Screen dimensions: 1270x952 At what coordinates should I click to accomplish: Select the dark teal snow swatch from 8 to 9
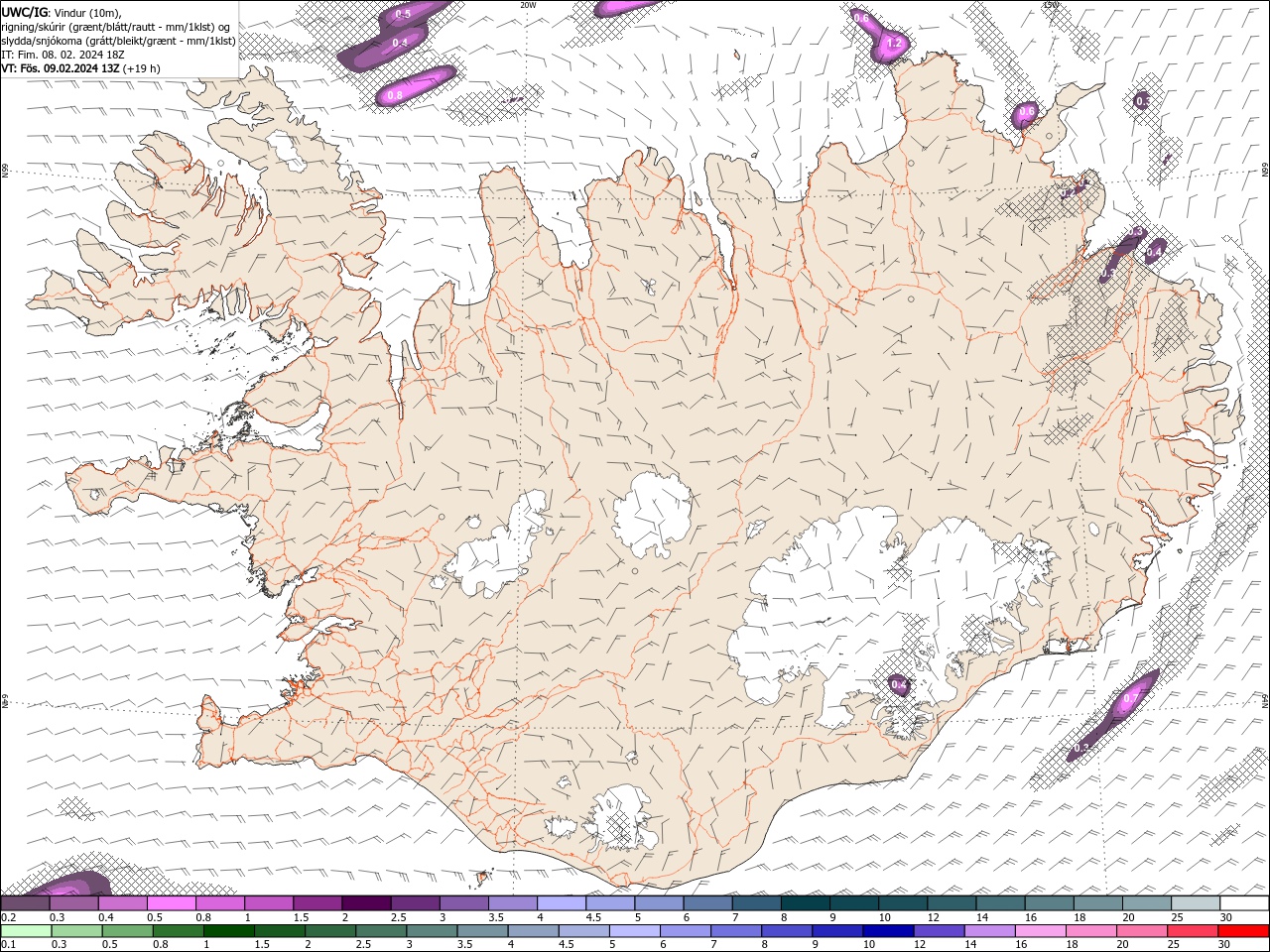(806, 903)
